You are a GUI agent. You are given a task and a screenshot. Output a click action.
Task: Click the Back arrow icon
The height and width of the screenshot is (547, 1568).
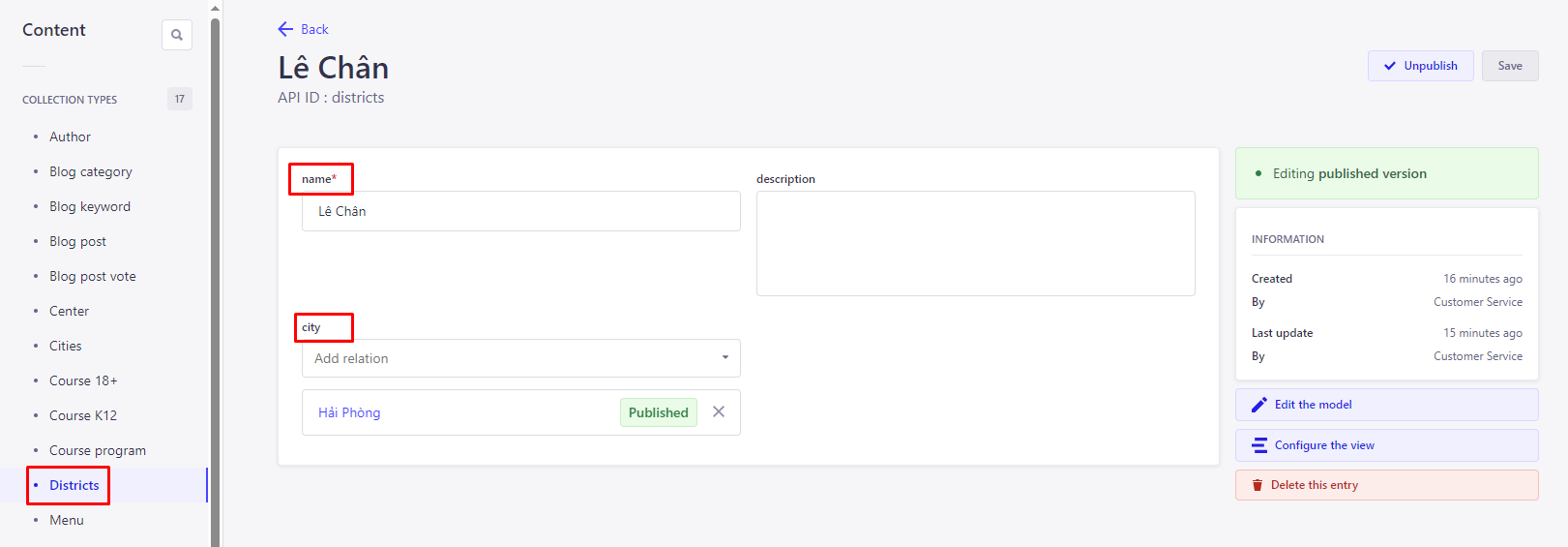285,29
